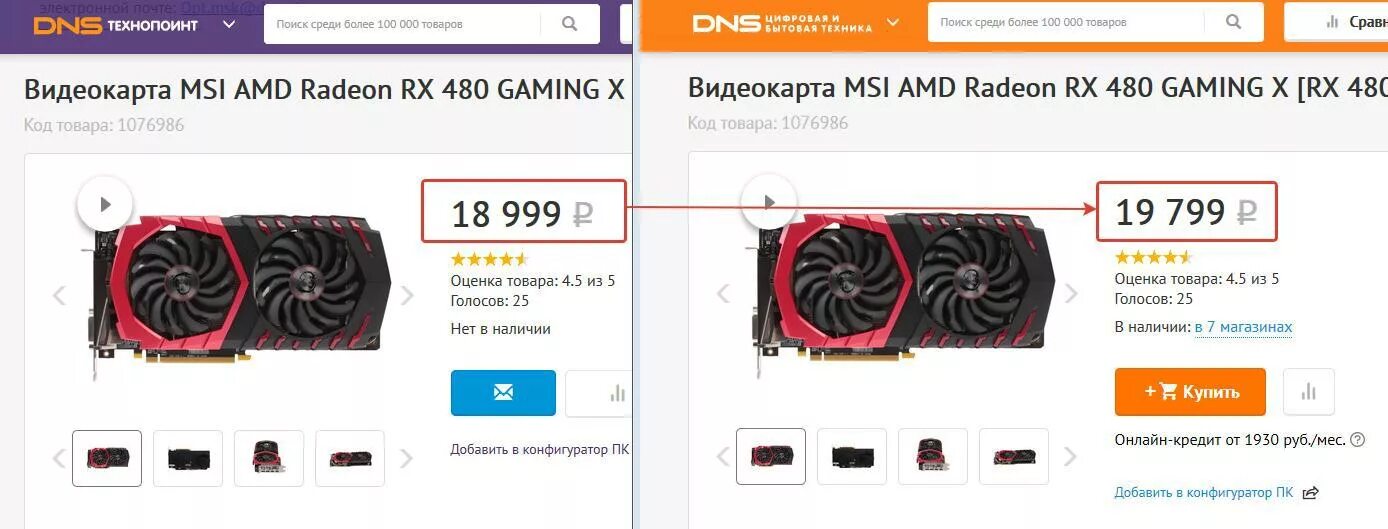
Task: Open the Сравнить tab in the orange header
Action: pos(1337,21)
